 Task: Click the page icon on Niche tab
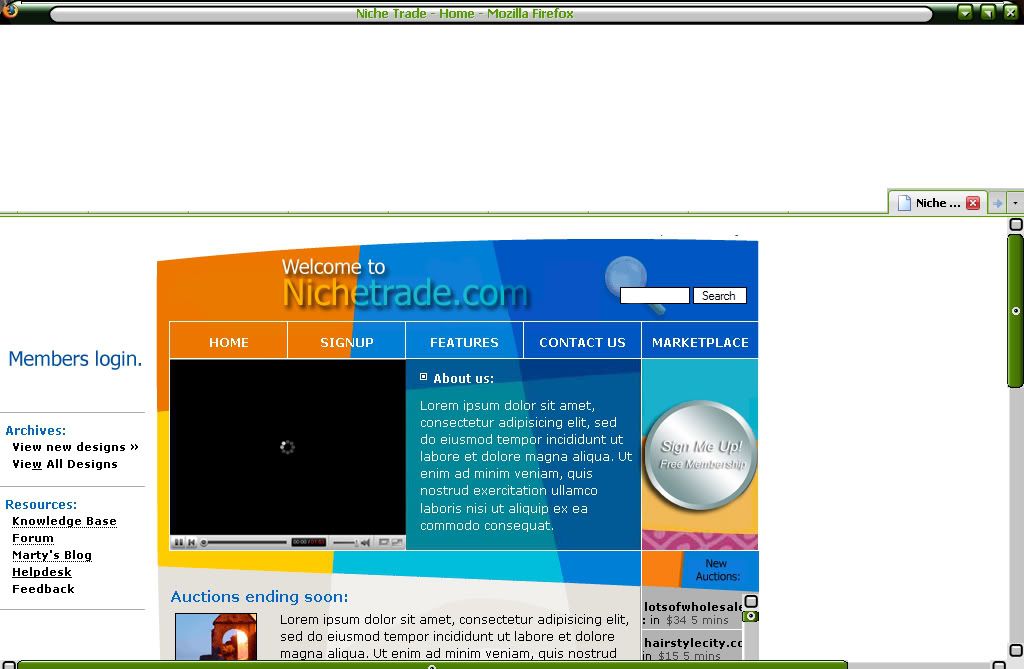904,203
